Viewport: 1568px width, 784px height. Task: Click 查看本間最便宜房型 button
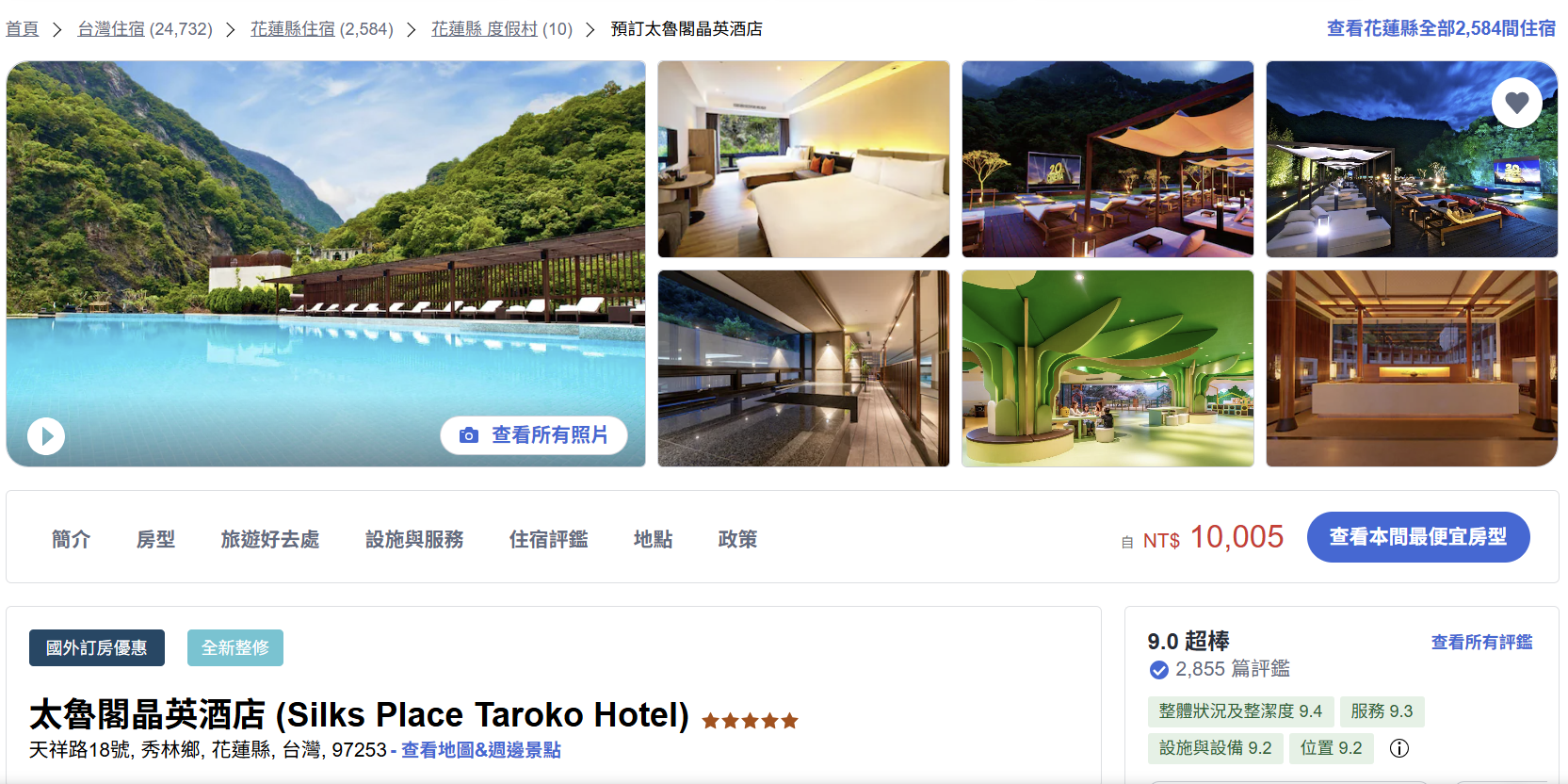[x=1417, y=537]
